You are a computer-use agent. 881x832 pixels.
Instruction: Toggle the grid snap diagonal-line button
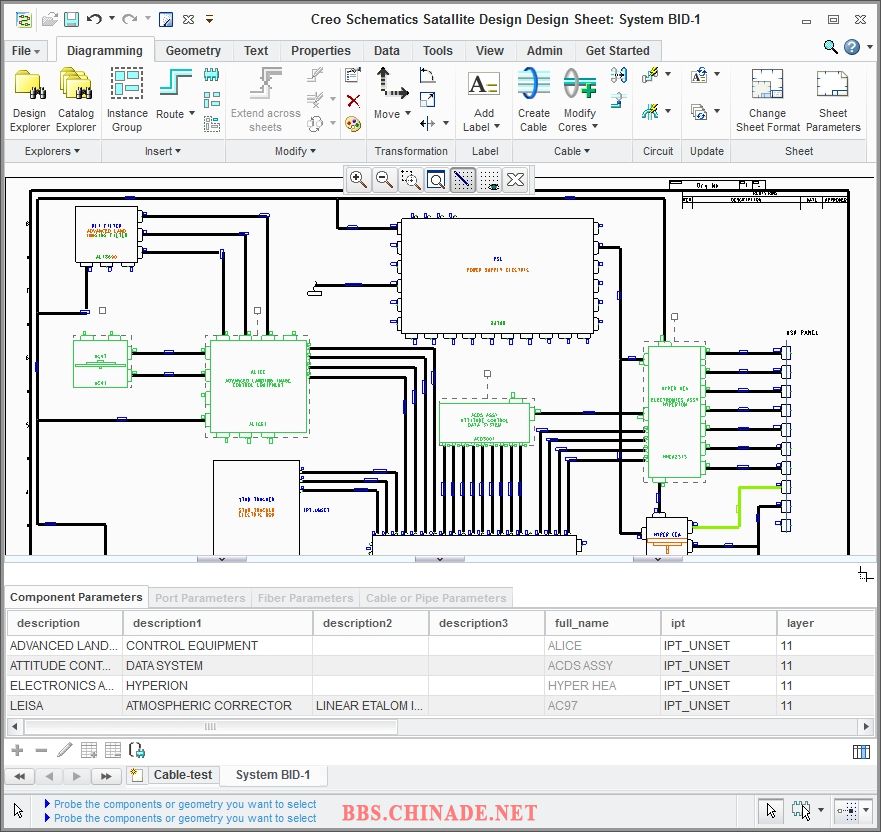click(462, 180)
